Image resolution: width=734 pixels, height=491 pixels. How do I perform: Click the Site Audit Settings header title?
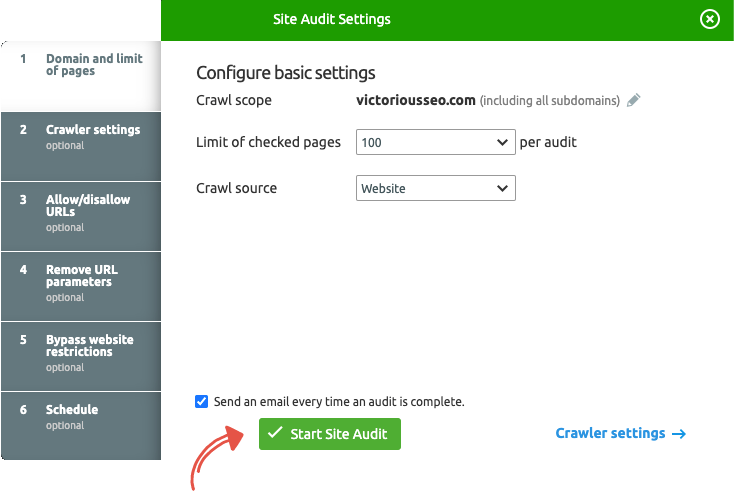331,19
